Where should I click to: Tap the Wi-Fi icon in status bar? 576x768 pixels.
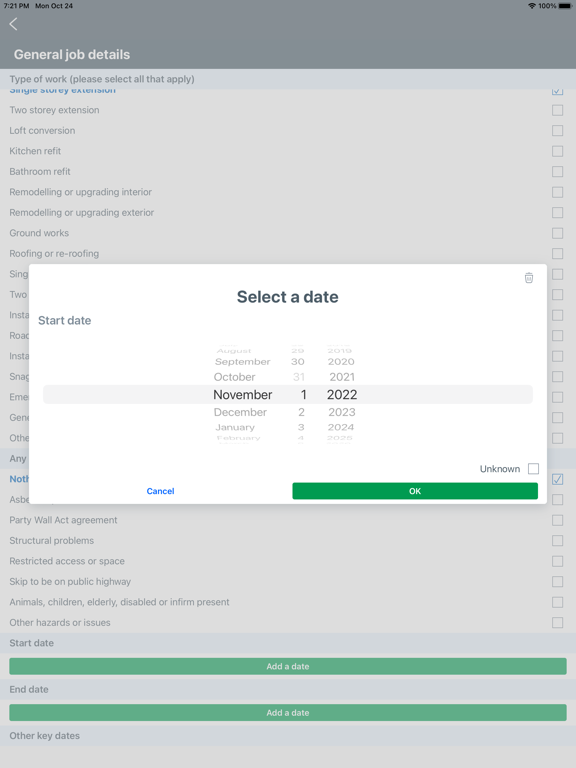pos(532,6)
